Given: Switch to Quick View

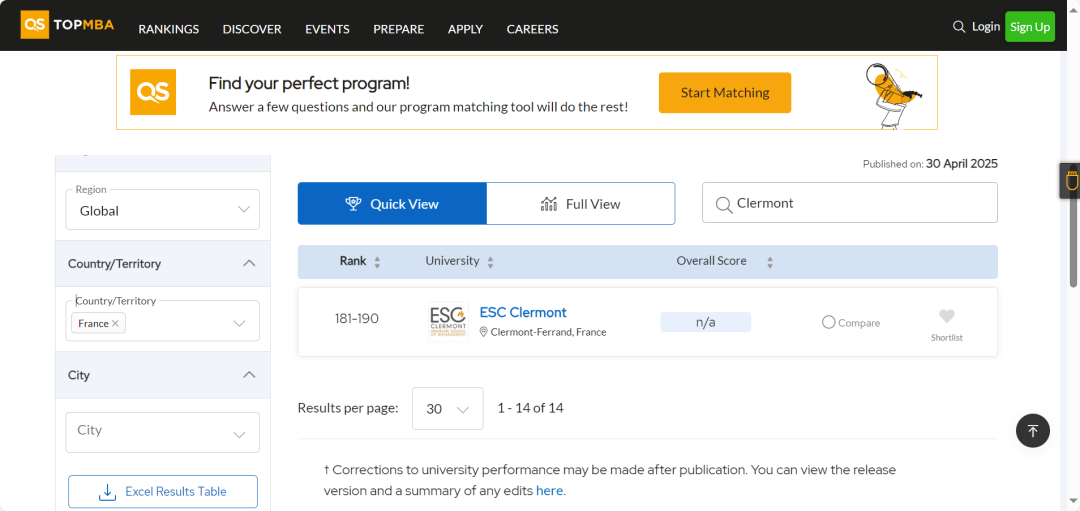Looking at the screenshot, I should click(x=392, y=204).
